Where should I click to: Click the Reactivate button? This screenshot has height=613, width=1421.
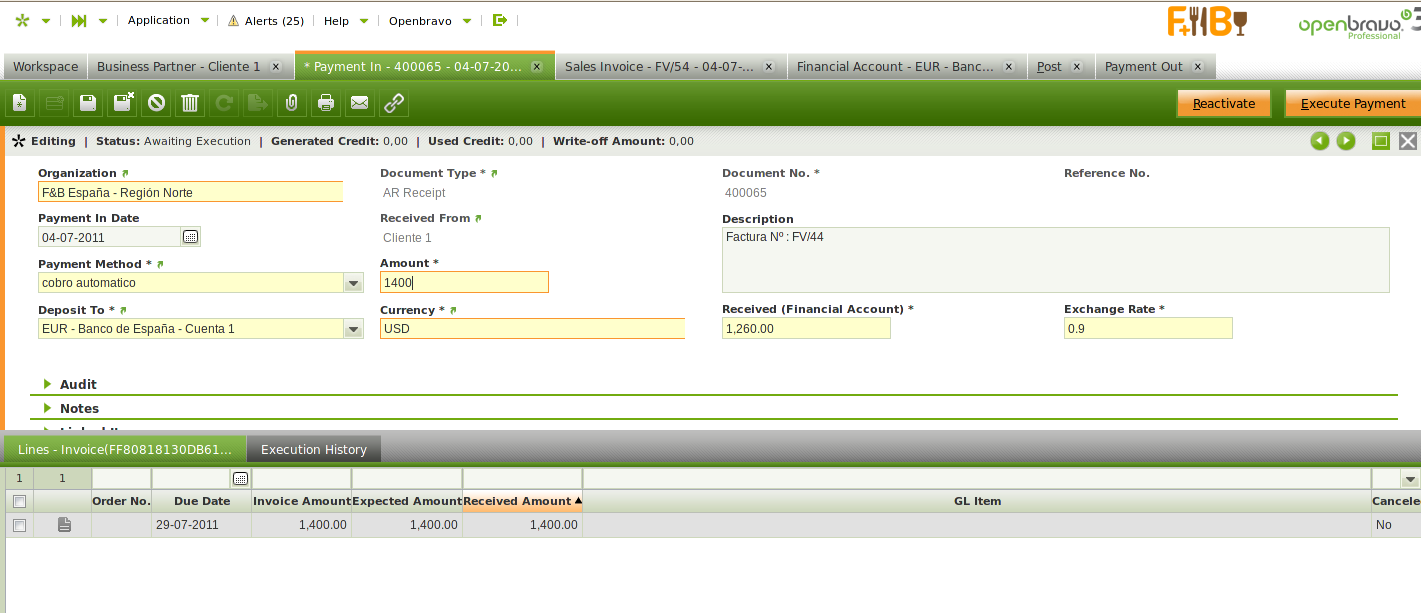1223,103
